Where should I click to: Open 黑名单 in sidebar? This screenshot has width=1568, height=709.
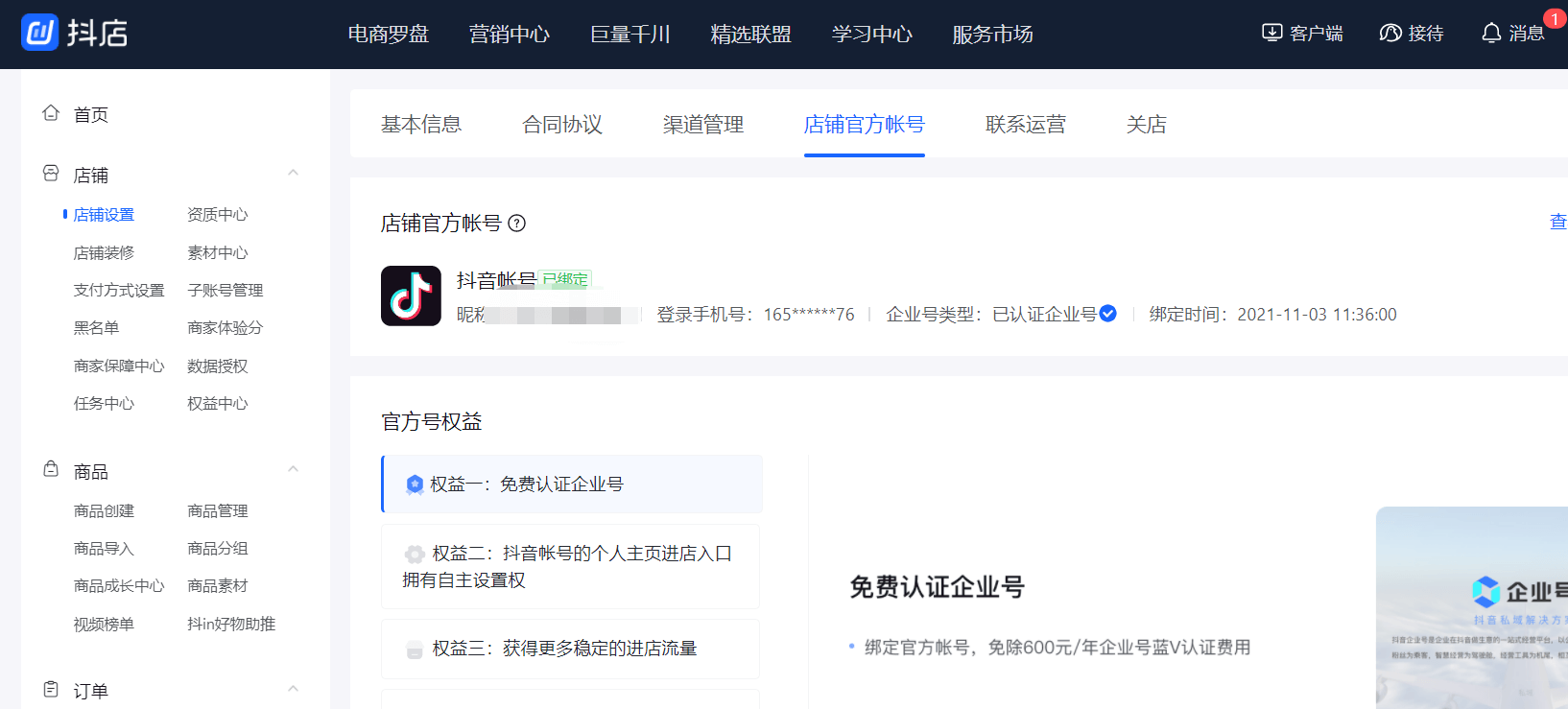point(96,328)
